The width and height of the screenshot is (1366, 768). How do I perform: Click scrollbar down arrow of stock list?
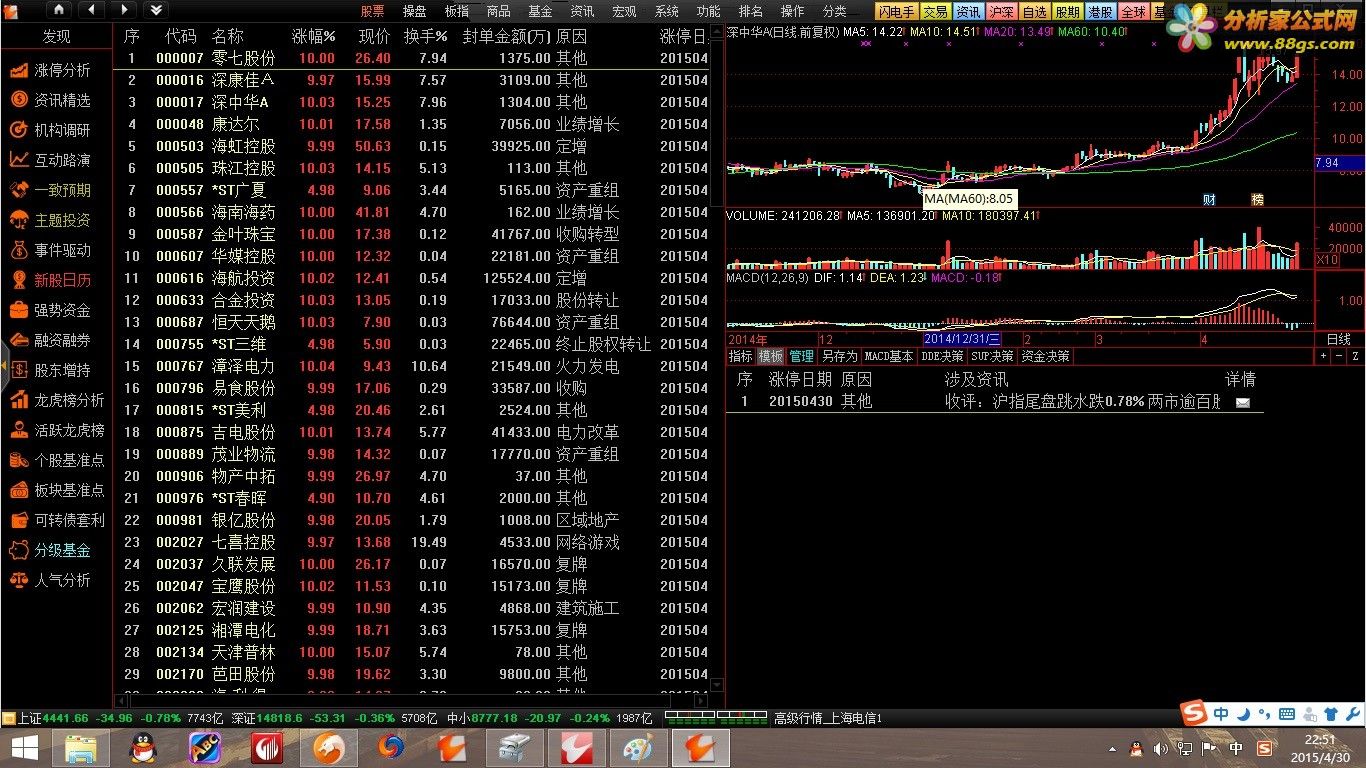(x=716, y=685)
